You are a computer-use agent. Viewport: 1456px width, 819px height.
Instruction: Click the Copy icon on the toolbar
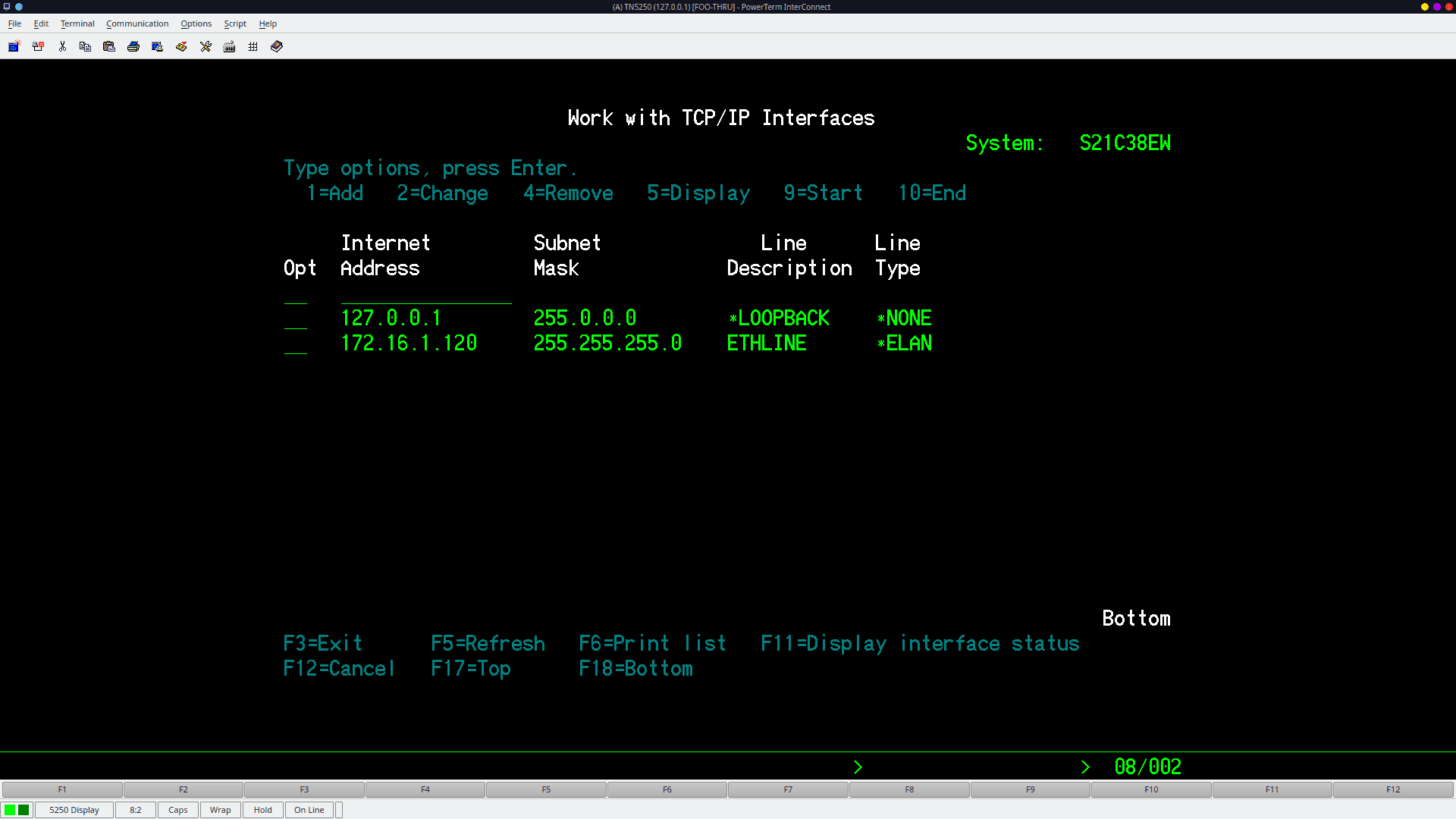[85, 46]
